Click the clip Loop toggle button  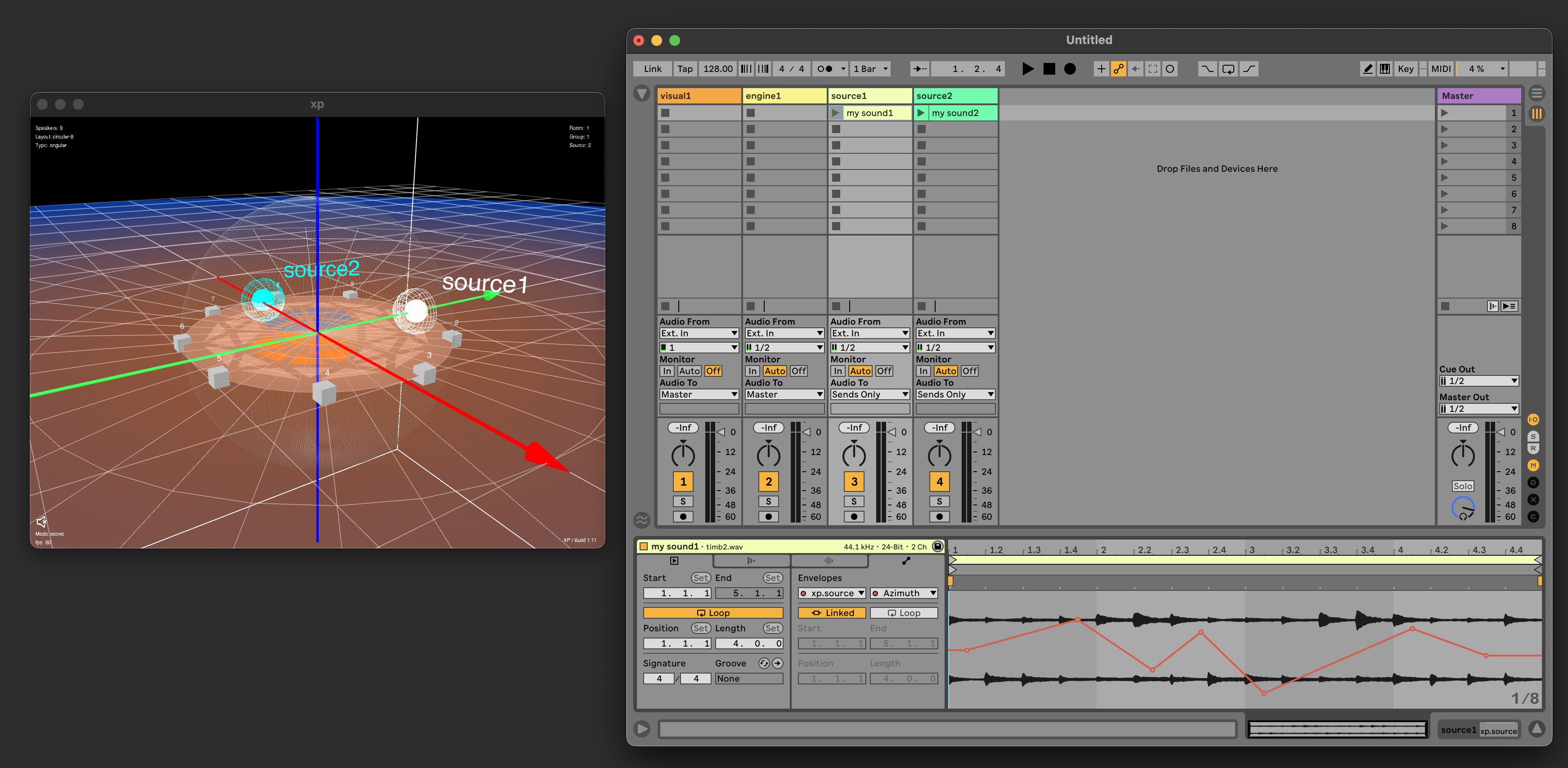[x=713, y=613]
